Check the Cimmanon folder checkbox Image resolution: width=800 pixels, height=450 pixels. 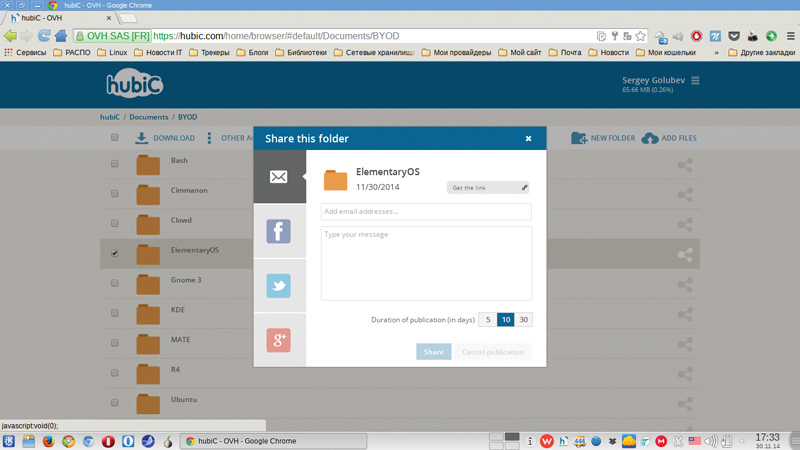pos(114,193)
